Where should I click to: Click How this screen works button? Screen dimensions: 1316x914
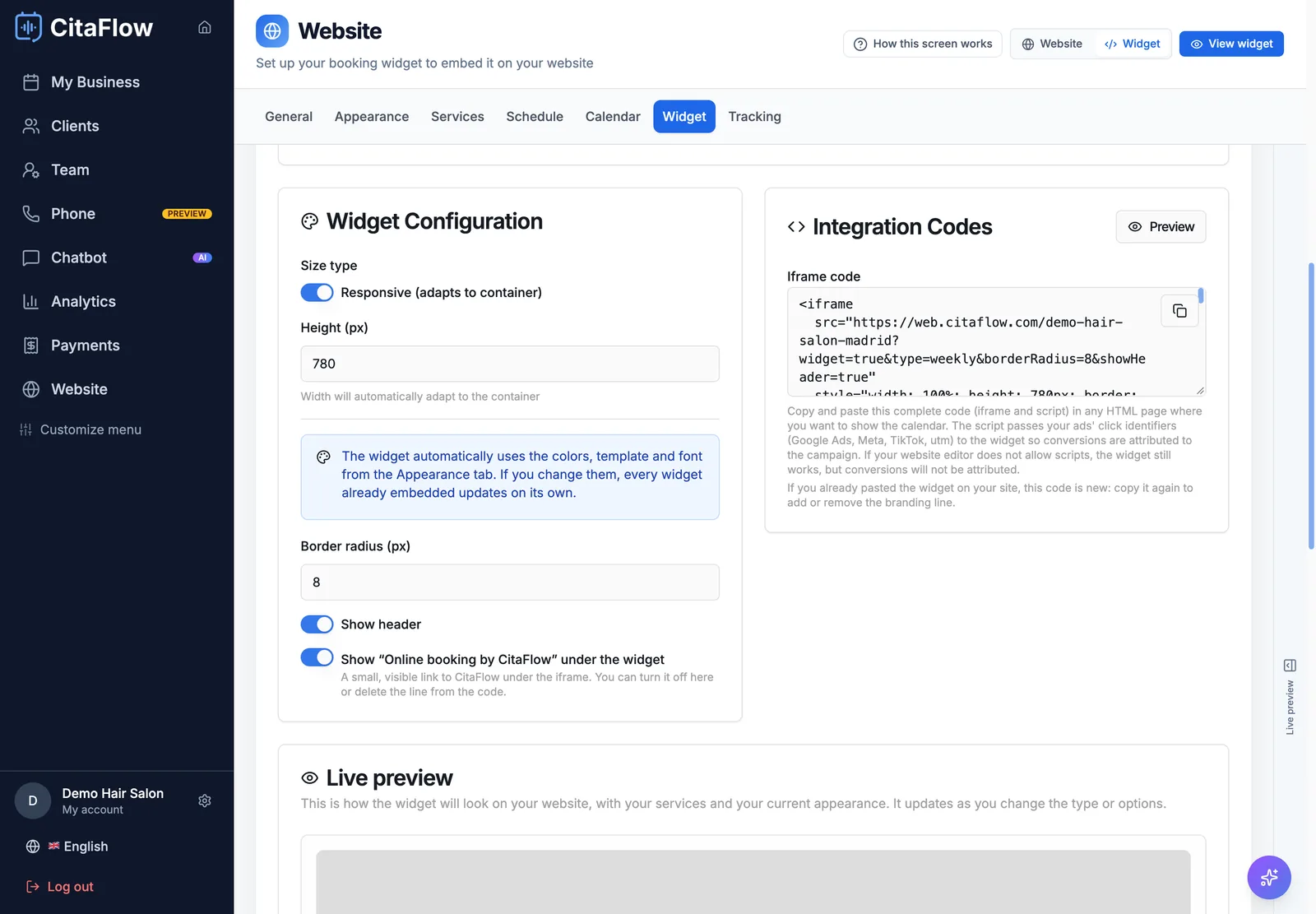click(923, 44)
